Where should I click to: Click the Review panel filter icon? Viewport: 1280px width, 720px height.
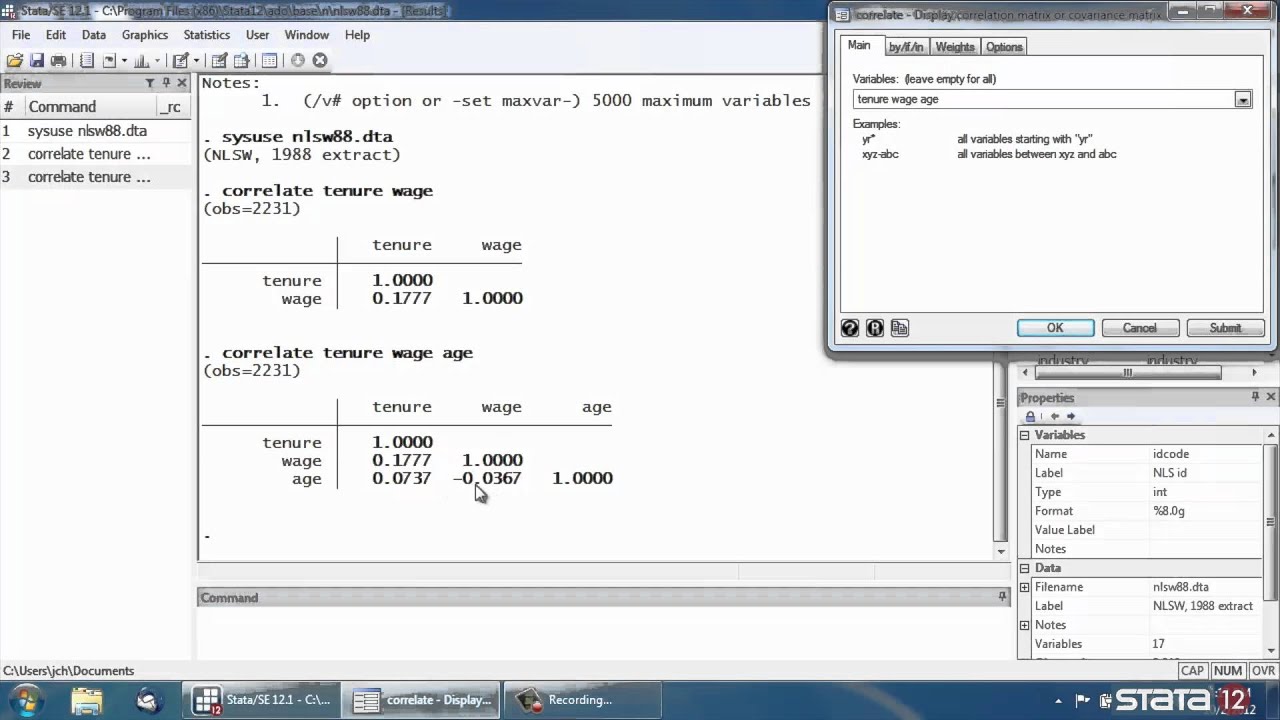[150, 83]
